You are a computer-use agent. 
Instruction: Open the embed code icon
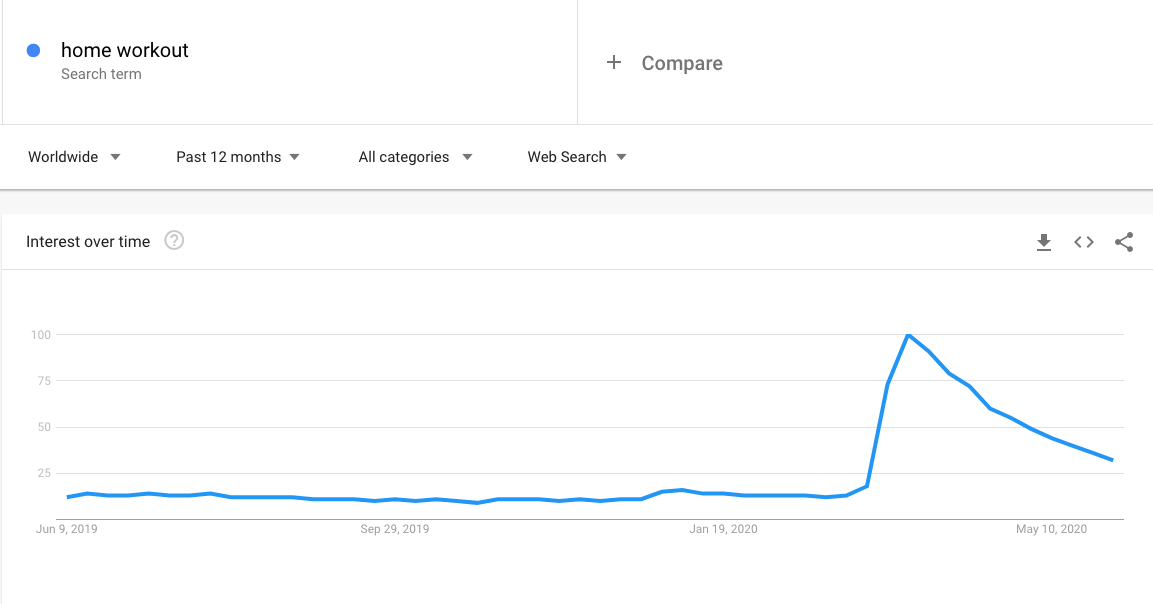[1084, 242]
